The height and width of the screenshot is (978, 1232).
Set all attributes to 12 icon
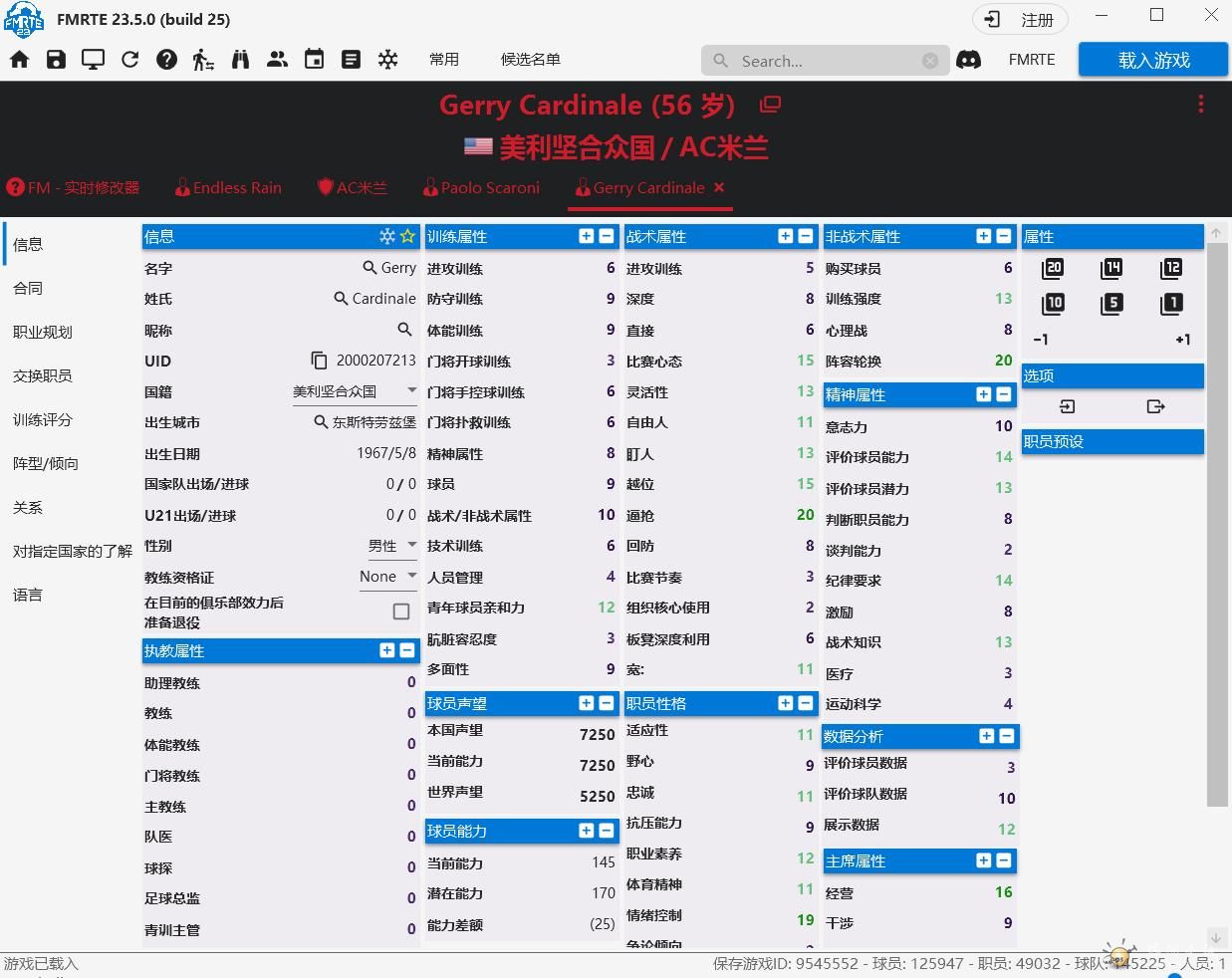(x=1171, y=268)
